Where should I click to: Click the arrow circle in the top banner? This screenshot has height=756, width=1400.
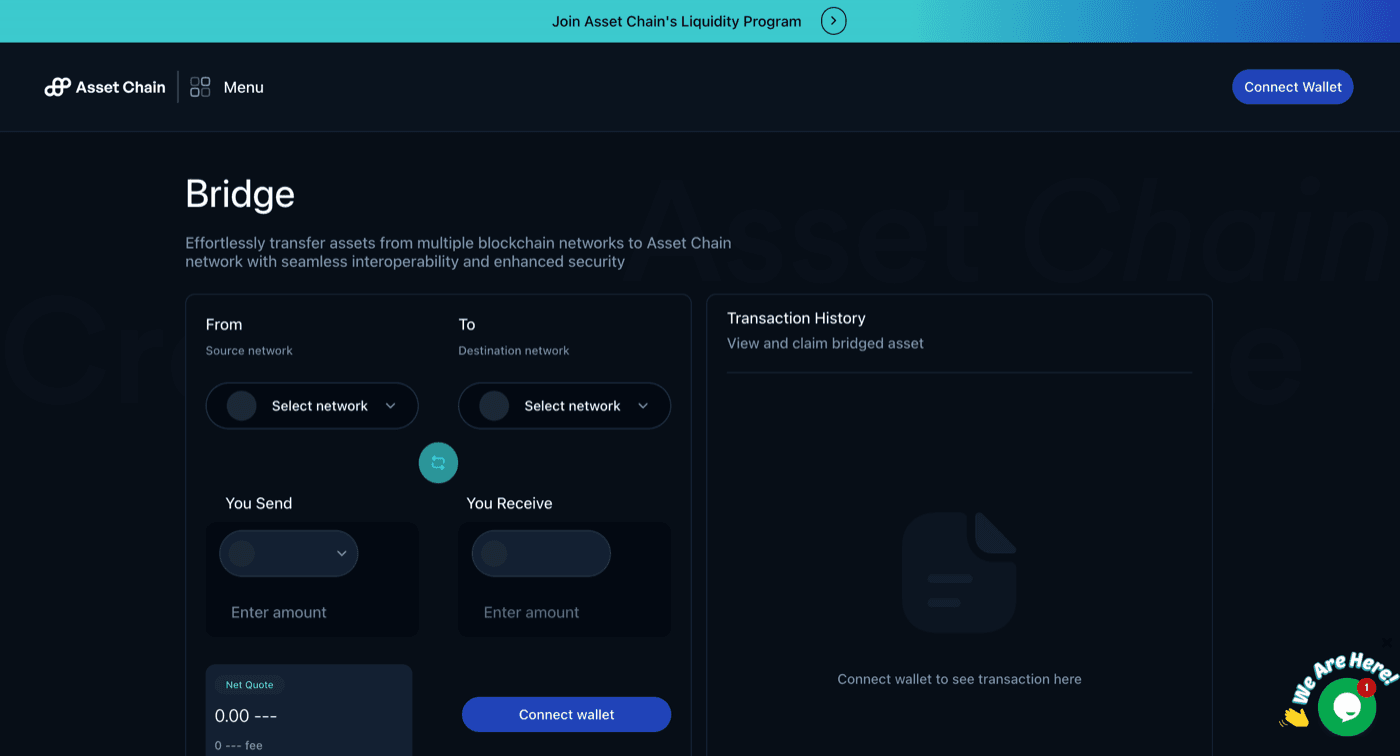(x=833, y=21)
